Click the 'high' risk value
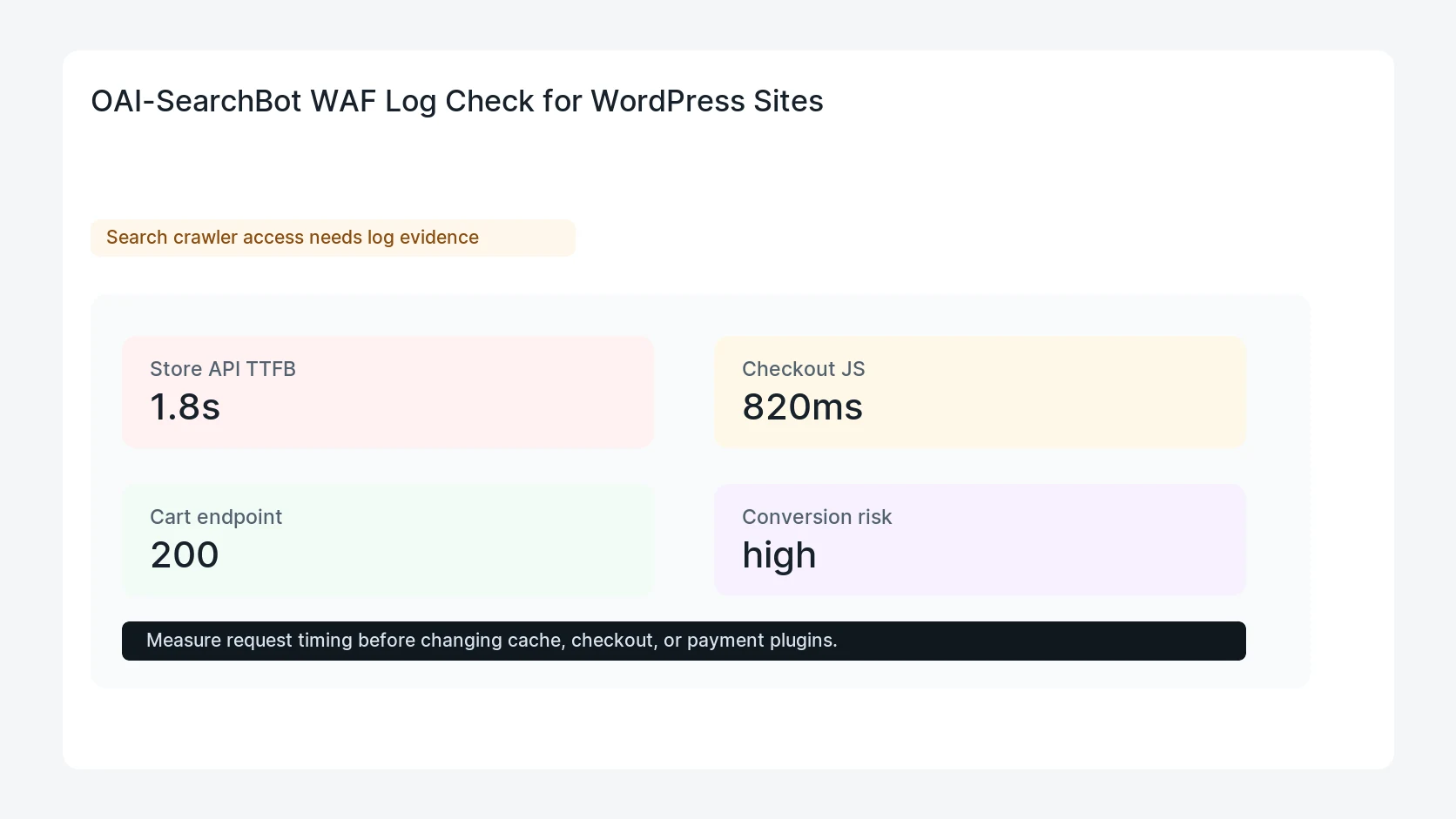1456x819 pixels. (x=779, y=556)
